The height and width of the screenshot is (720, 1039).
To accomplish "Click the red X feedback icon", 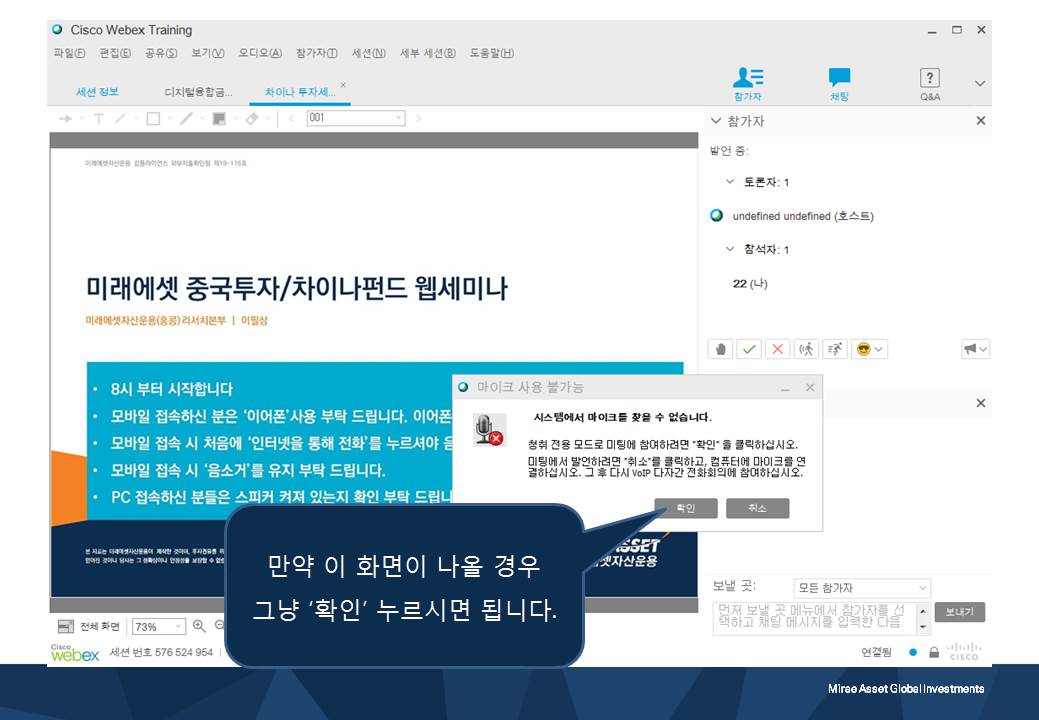I will point(776,348).
